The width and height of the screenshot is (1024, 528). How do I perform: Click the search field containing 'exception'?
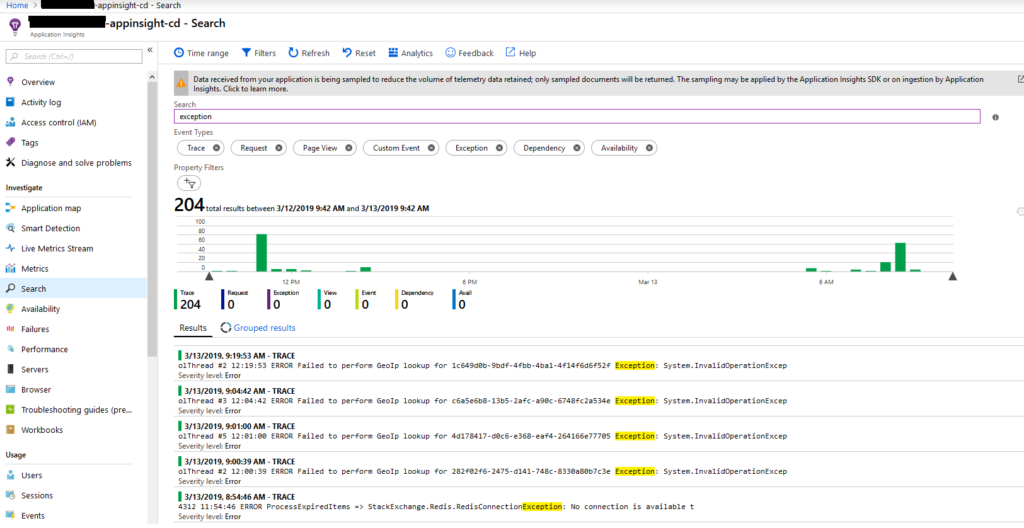[577, 116]
